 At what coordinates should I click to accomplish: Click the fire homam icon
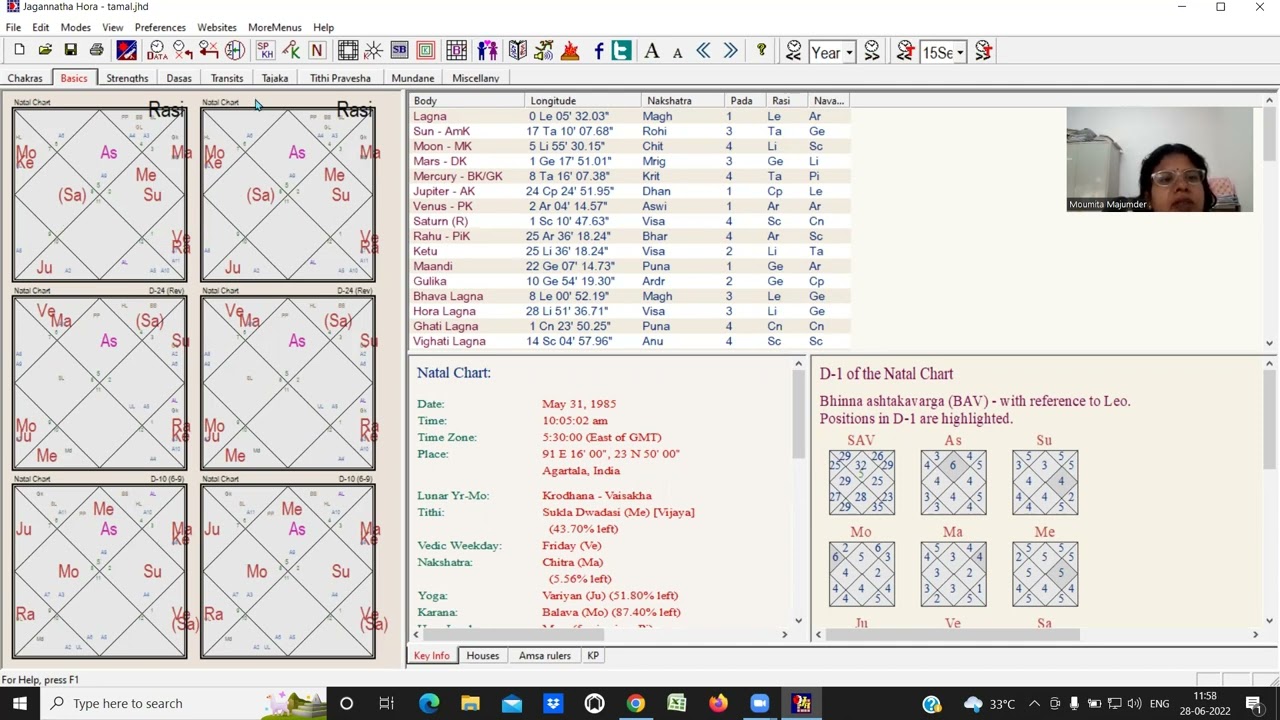569,51
